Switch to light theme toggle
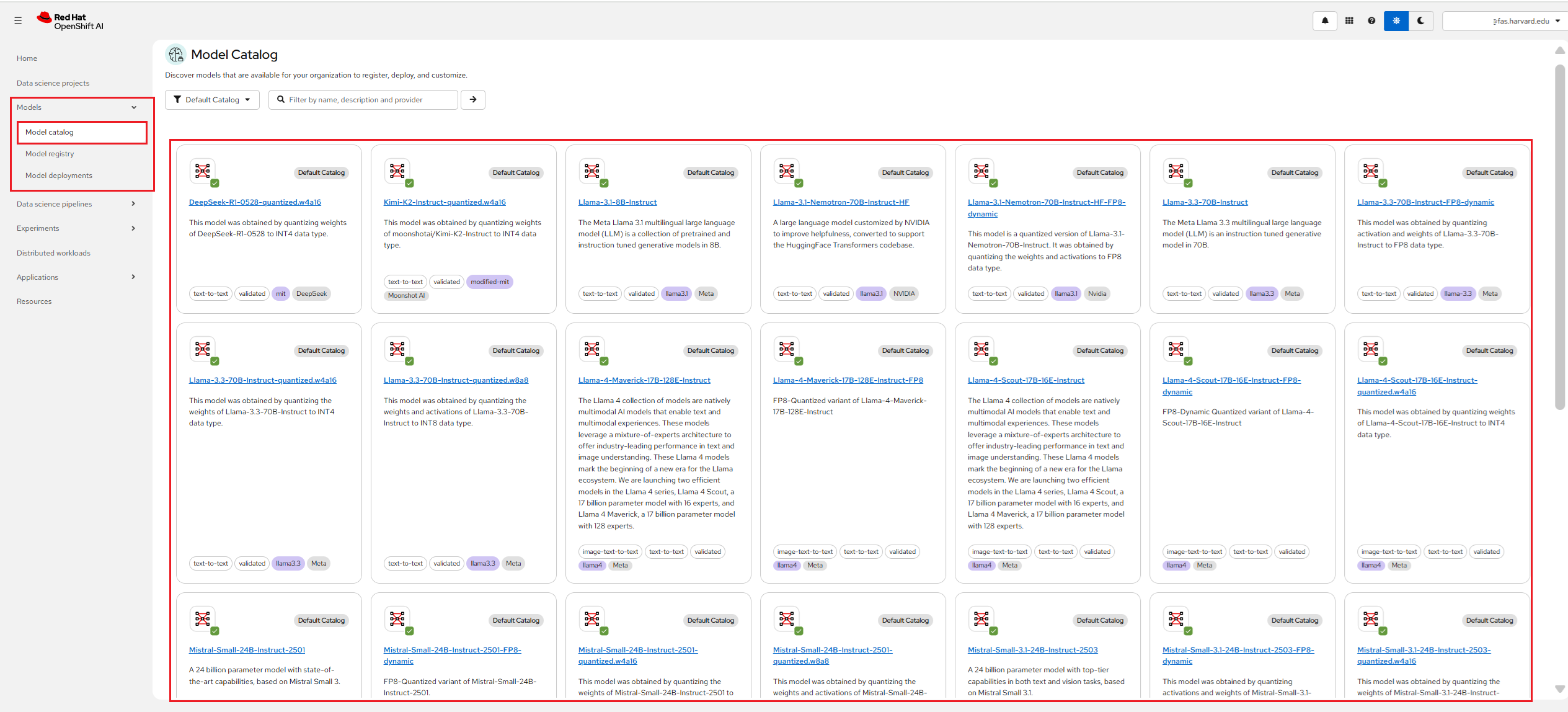This screenshot has height=712, width=1568. pyautogui.click(x=1396, y=21)
